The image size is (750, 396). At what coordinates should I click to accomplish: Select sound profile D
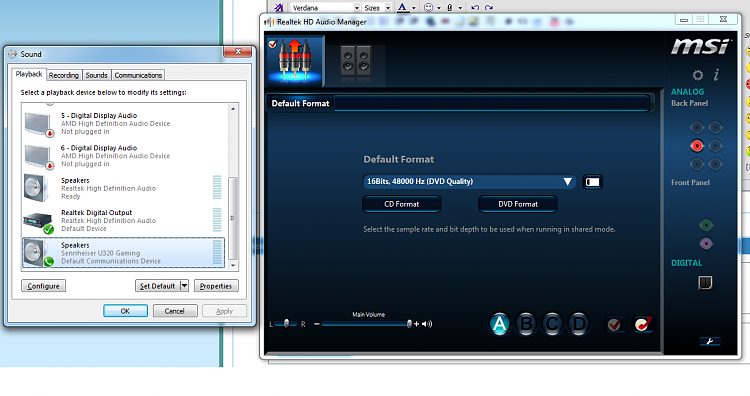[578, 324]
